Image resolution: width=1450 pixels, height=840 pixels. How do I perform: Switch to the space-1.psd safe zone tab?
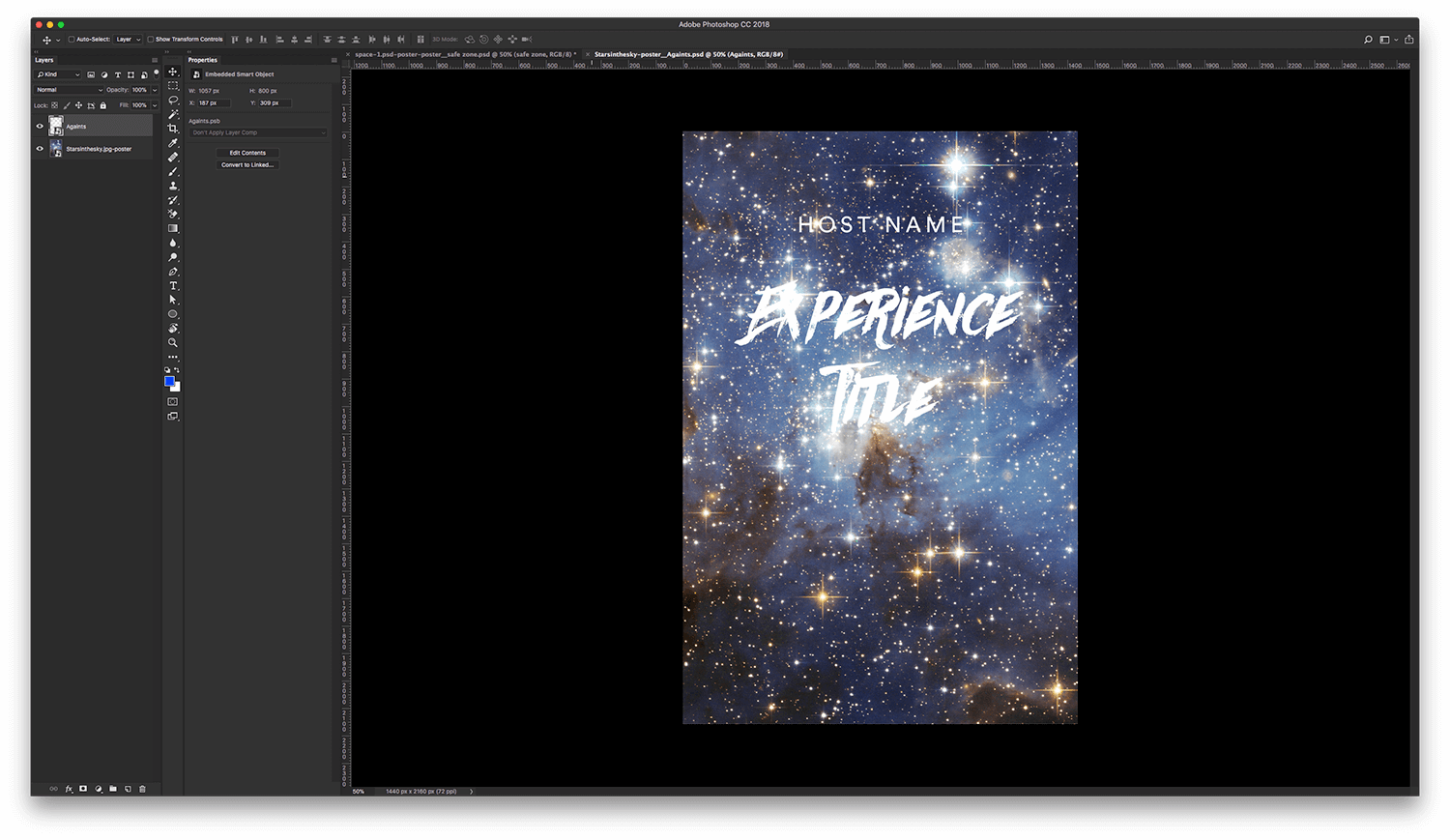[464, 54]
